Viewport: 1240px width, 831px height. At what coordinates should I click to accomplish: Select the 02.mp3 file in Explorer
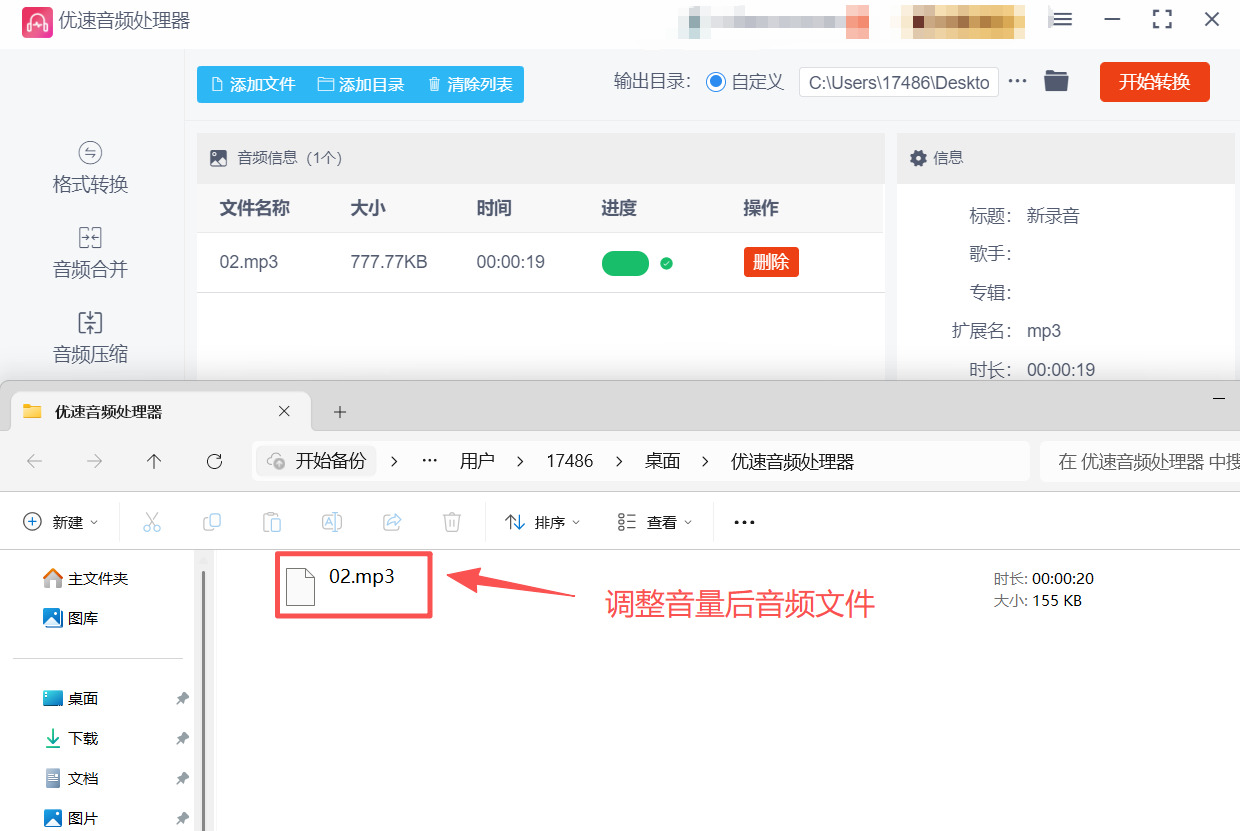[x=353, y=584]
